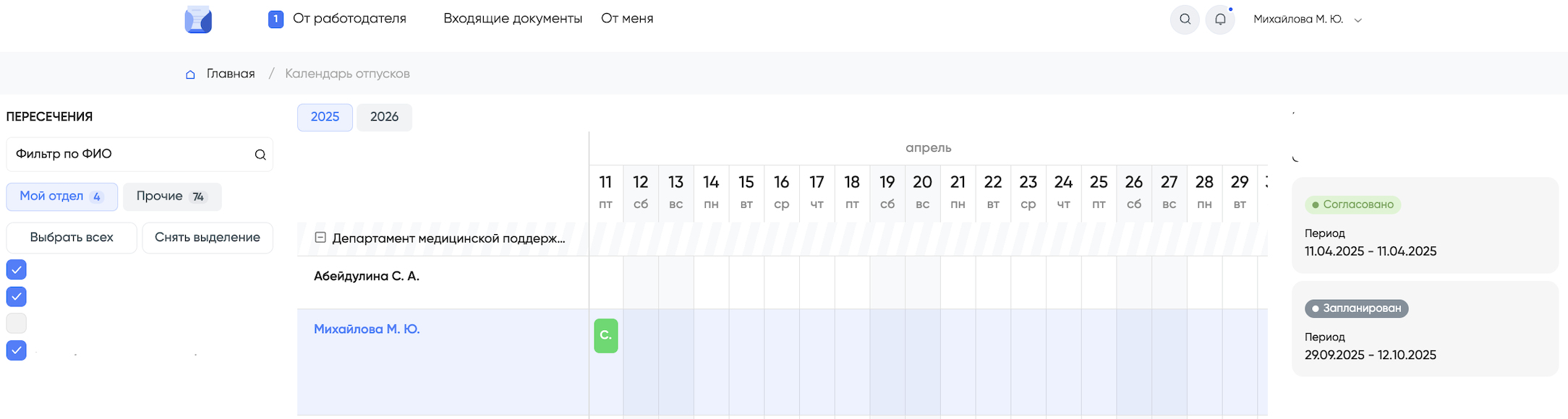Screen dimensions: 1568x419
Task: Click the app logo icon
Action: pos(198,20)
